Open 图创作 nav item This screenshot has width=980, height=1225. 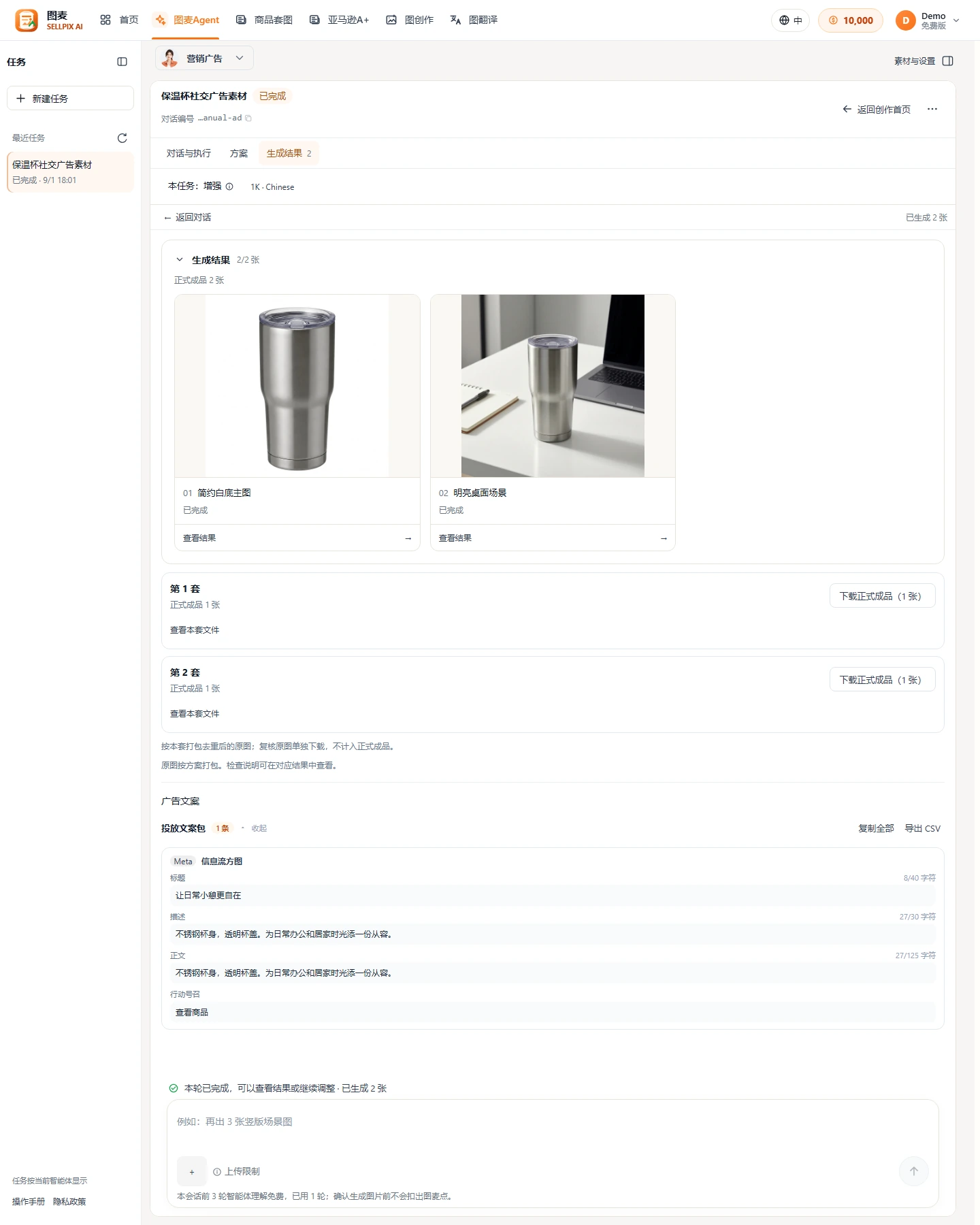(x=410, y=20)
